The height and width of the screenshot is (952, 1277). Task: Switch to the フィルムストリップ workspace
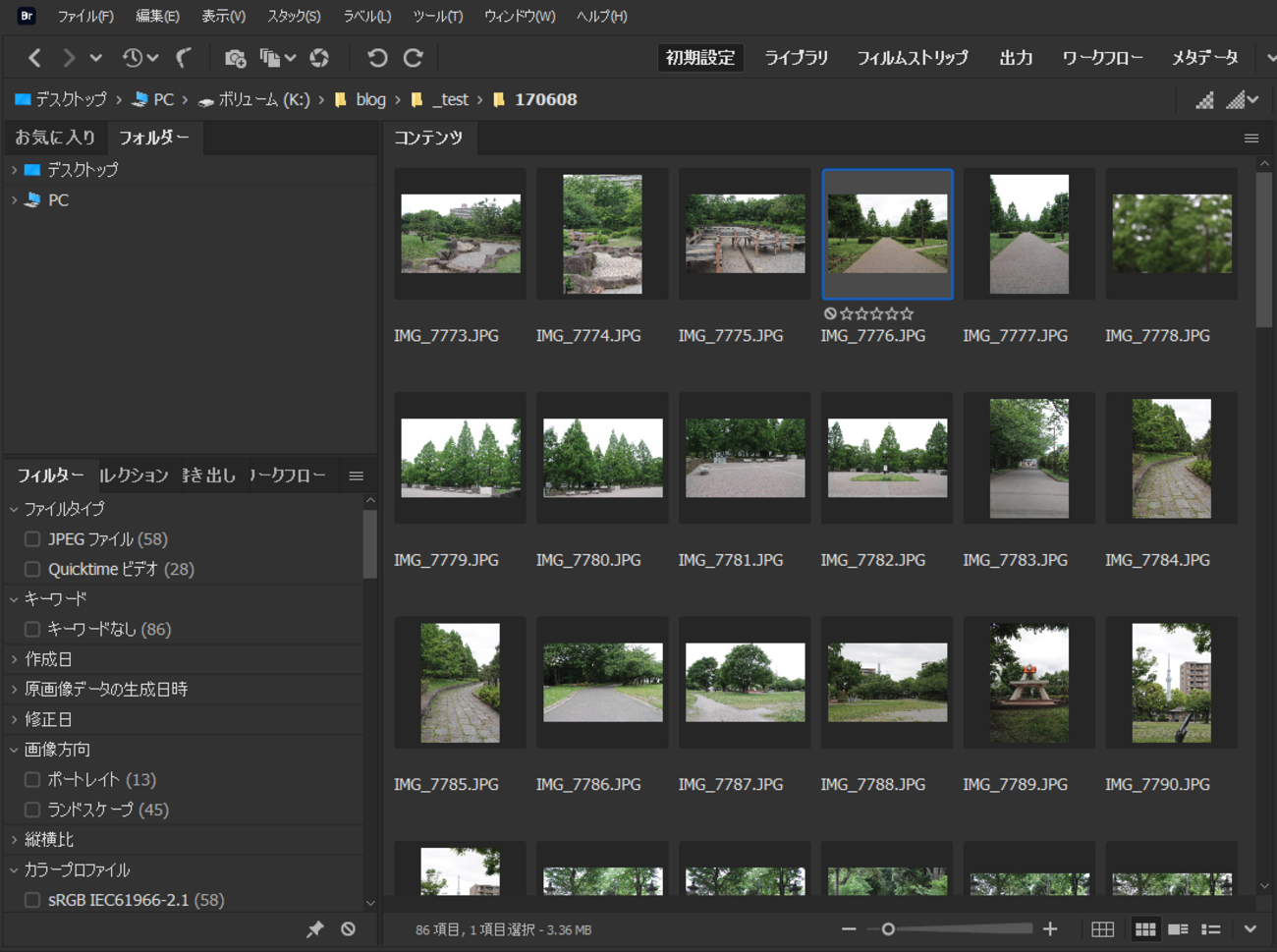coord(913,58)
